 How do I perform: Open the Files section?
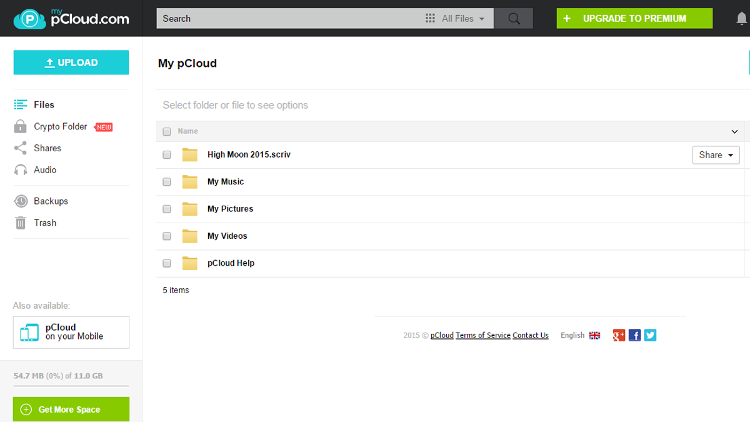pos(44,104)
